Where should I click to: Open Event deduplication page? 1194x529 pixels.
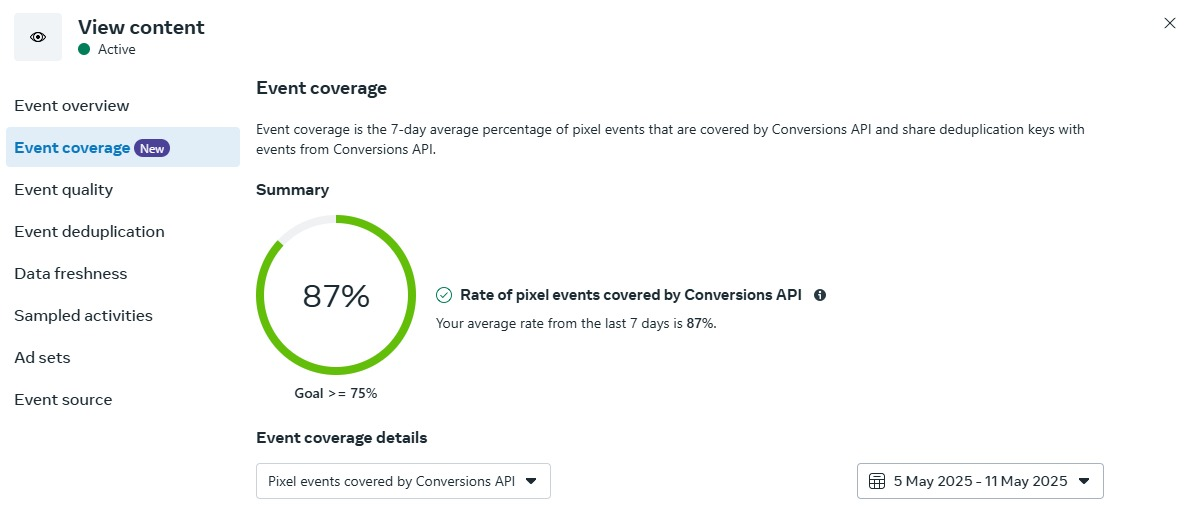tap(89, 231)
